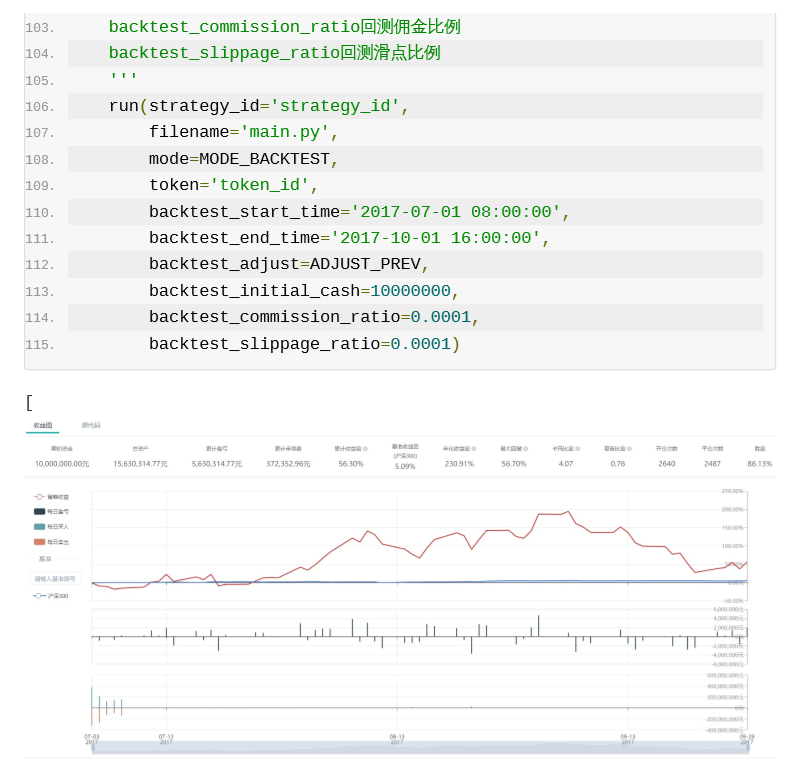This screenshot has width=797, height=771.
Task: Toggle the 沪深300 benchmark legend line
Action: 51,596
